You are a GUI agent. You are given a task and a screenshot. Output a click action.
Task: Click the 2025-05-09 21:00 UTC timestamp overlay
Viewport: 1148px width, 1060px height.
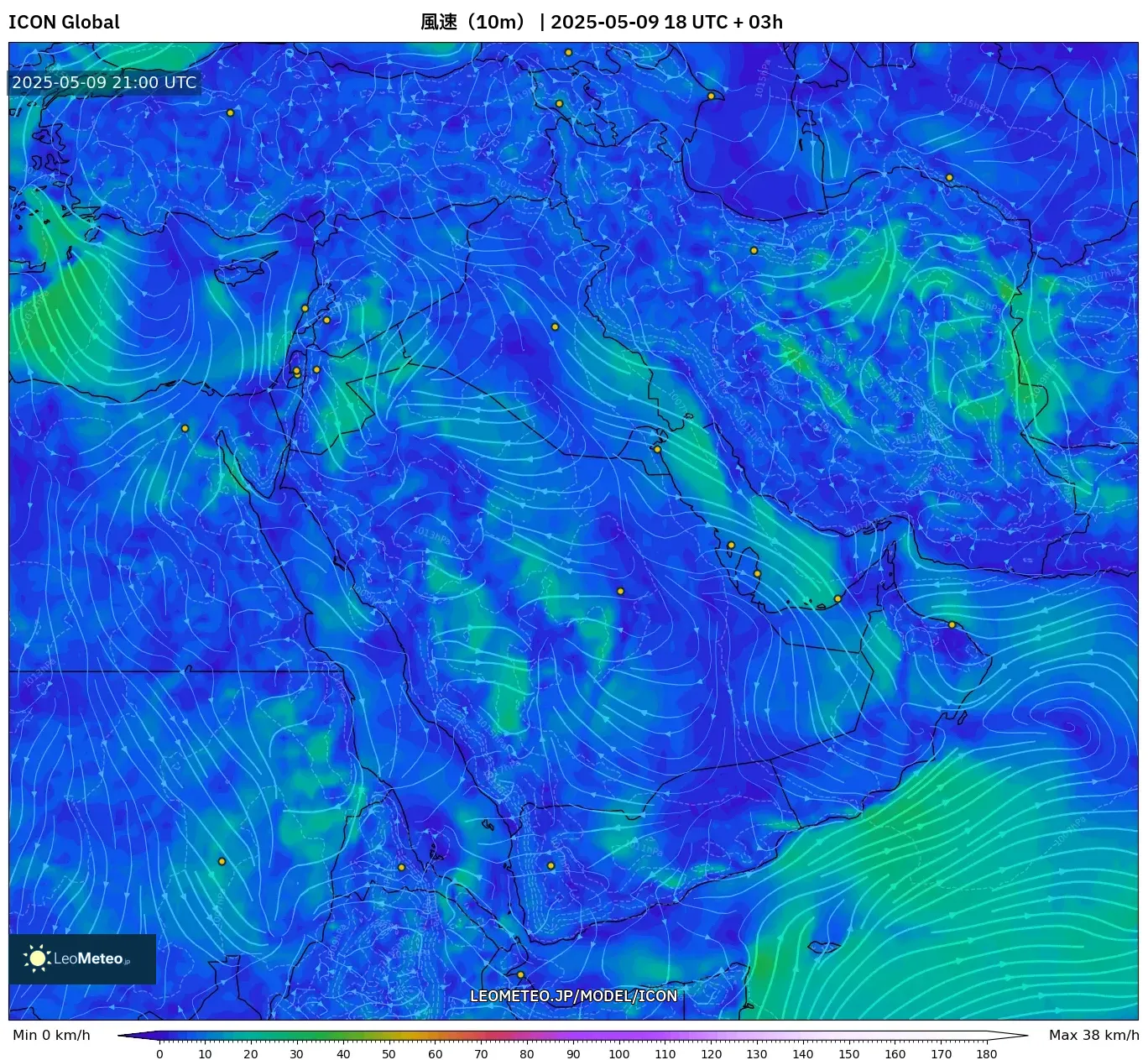104,82
